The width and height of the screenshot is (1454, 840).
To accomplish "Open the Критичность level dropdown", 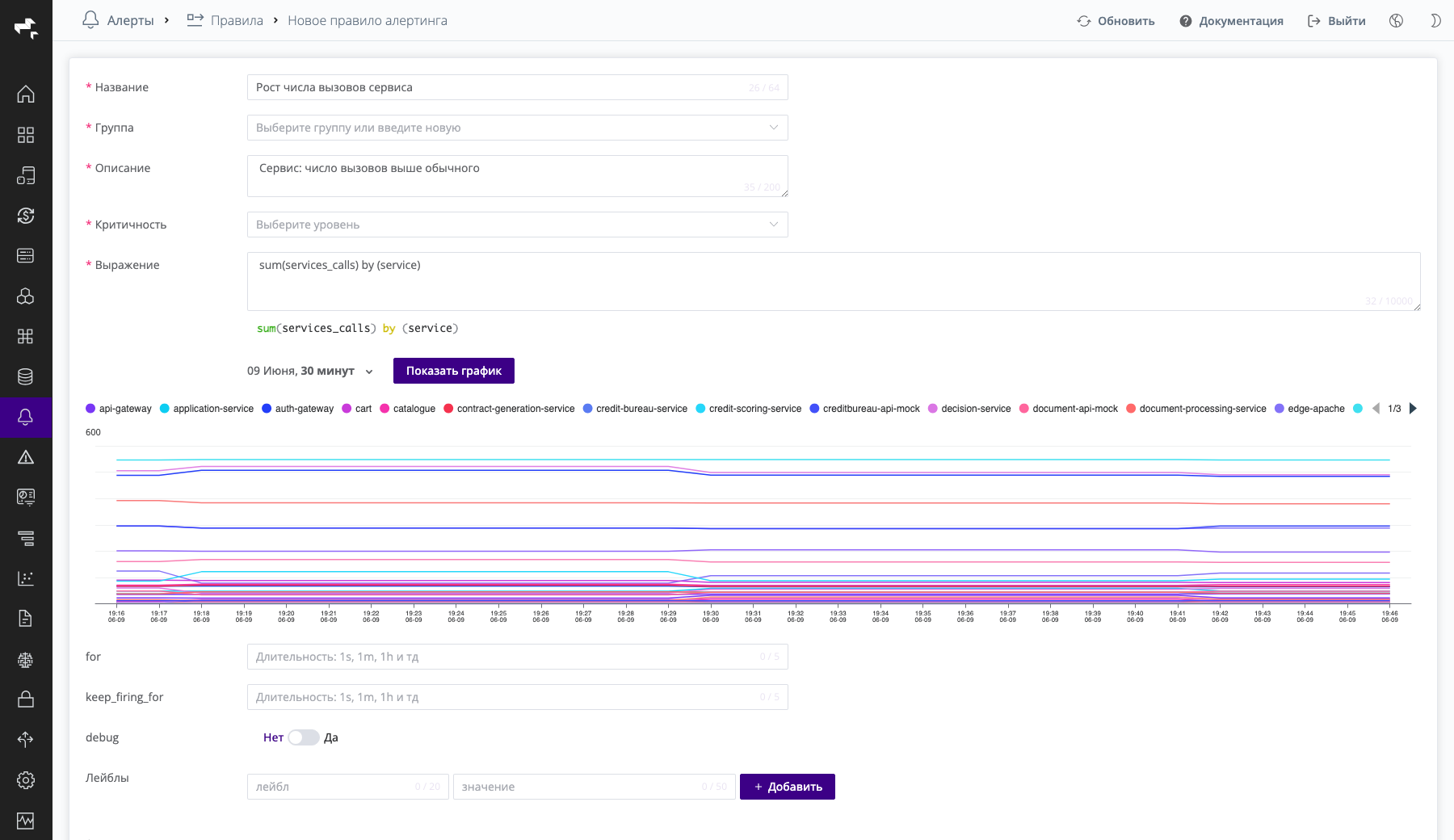I will (517, 225).
